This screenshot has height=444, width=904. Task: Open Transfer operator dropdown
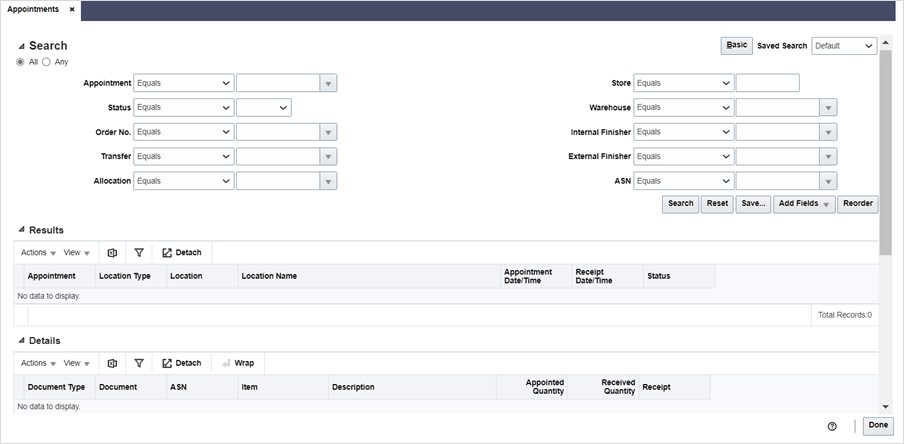point(183,156)
